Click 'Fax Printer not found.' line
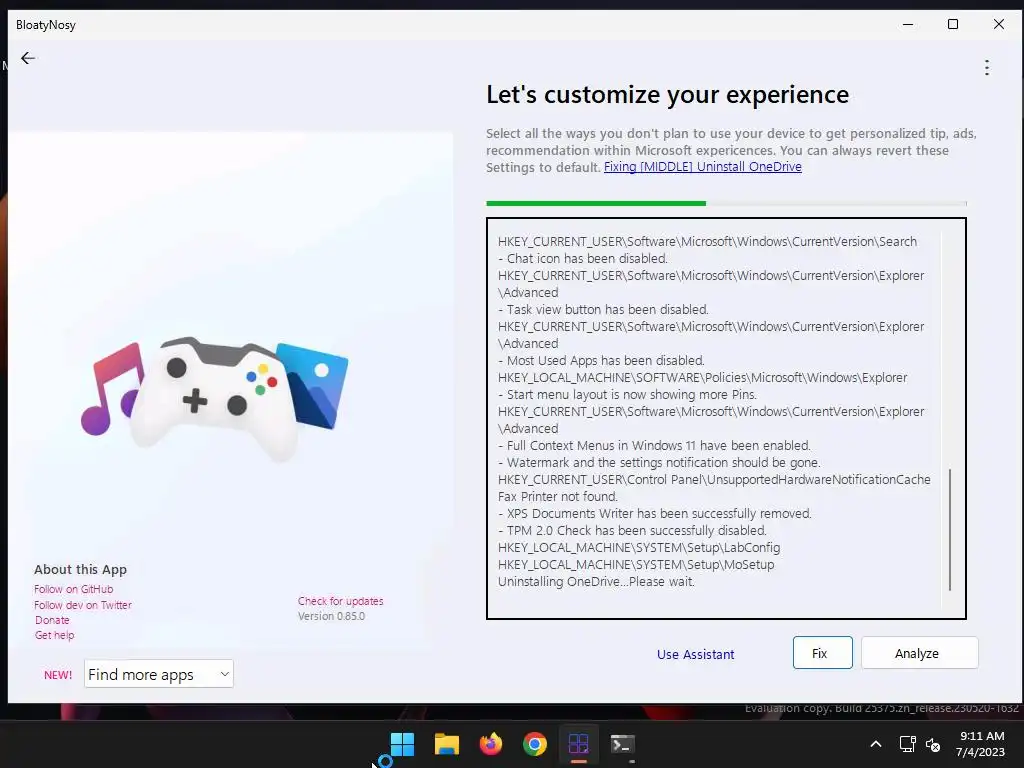 558,496
